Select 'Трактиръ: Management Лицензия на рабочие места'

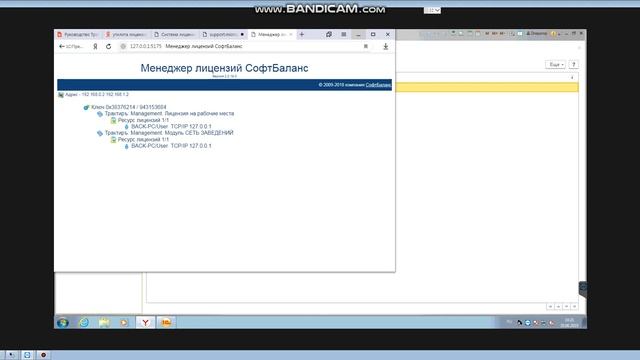(x=169, y=114)
